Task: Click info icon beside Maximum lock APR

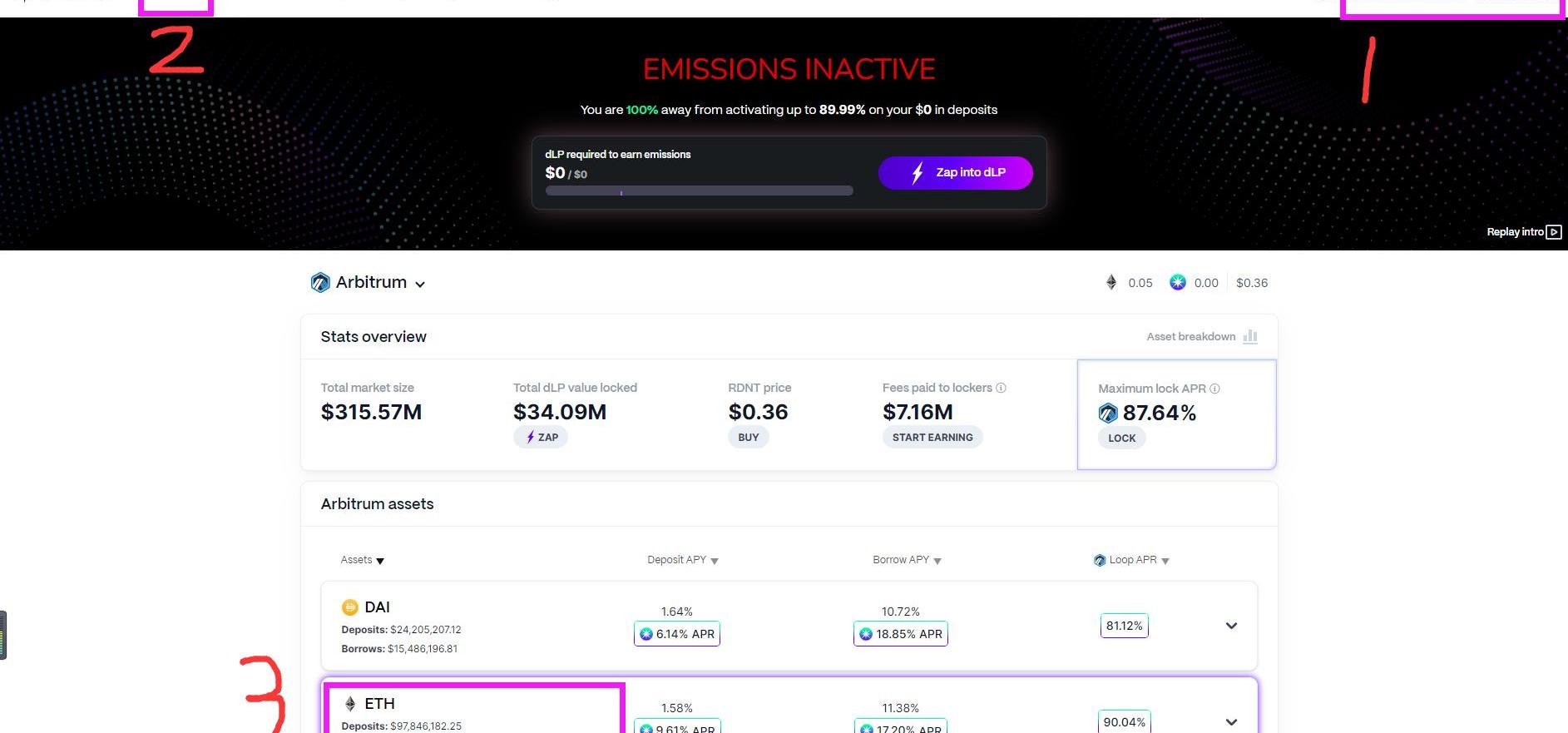Action: pos(1214,389)
